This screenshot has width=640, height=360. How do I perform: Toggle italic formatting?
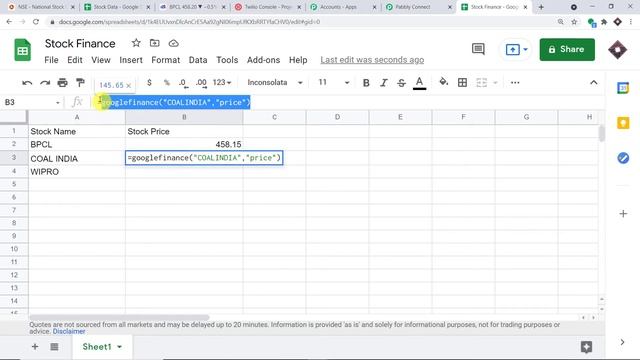(384, 83)
